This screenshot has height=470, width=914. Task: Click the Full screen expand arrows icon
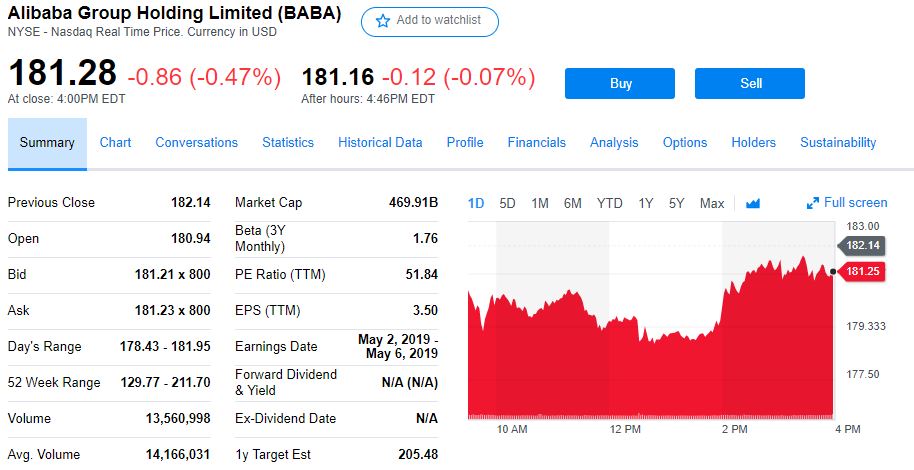tap(812, 203)
